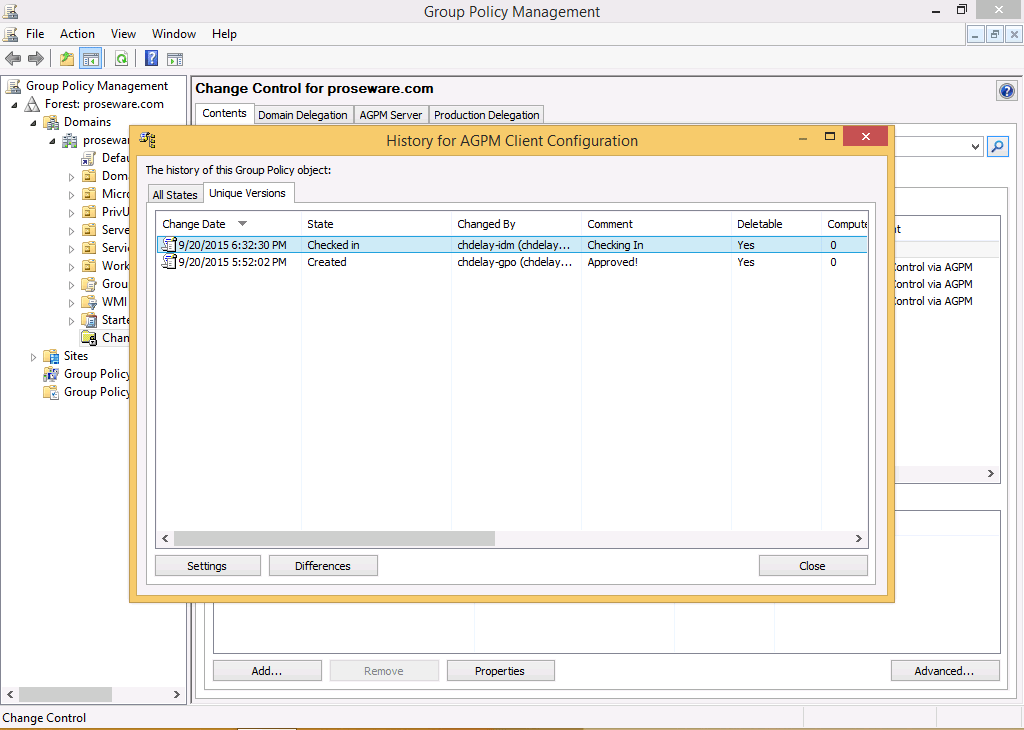1024x730 pixels.
Task: Click the search magnifier icon
Action: tap(997, 147)
